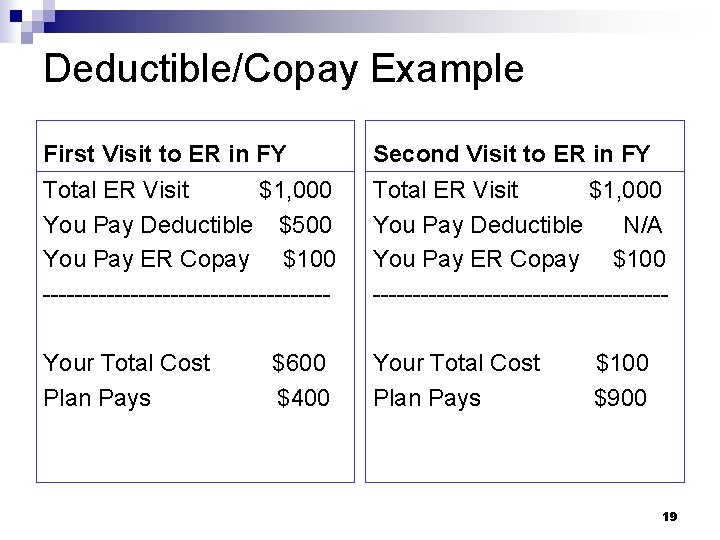Select the second visit $100 ER copay amount
This screenshot has height=540, width=720.
[639, 259]
